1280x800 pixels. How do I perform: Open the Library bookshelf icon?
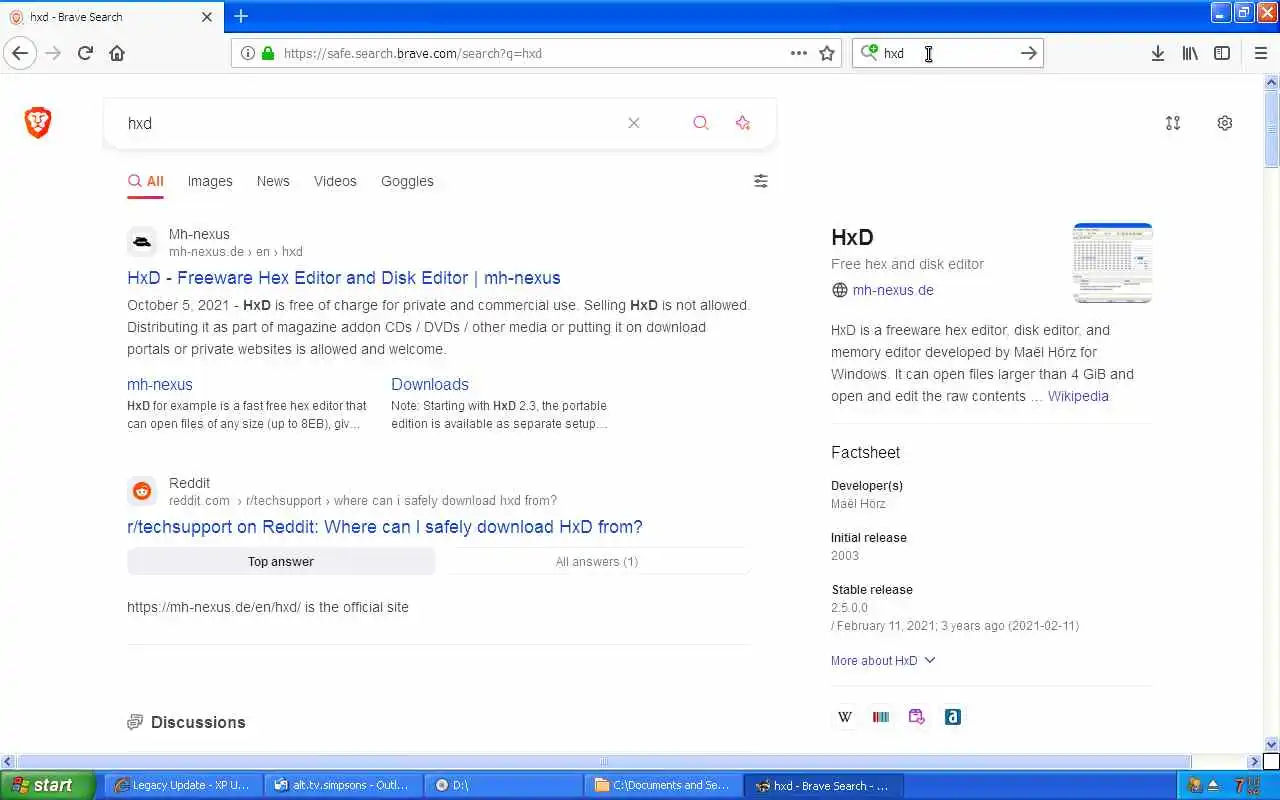click(1190, 53)
